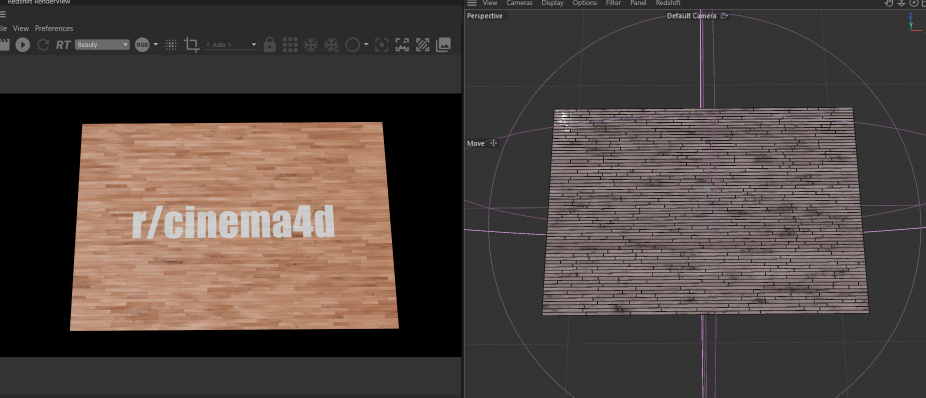The height and width of the screenshot is (398, 926).
Task: Click the Render play button in RenderView
Action: tap(22, 44)
